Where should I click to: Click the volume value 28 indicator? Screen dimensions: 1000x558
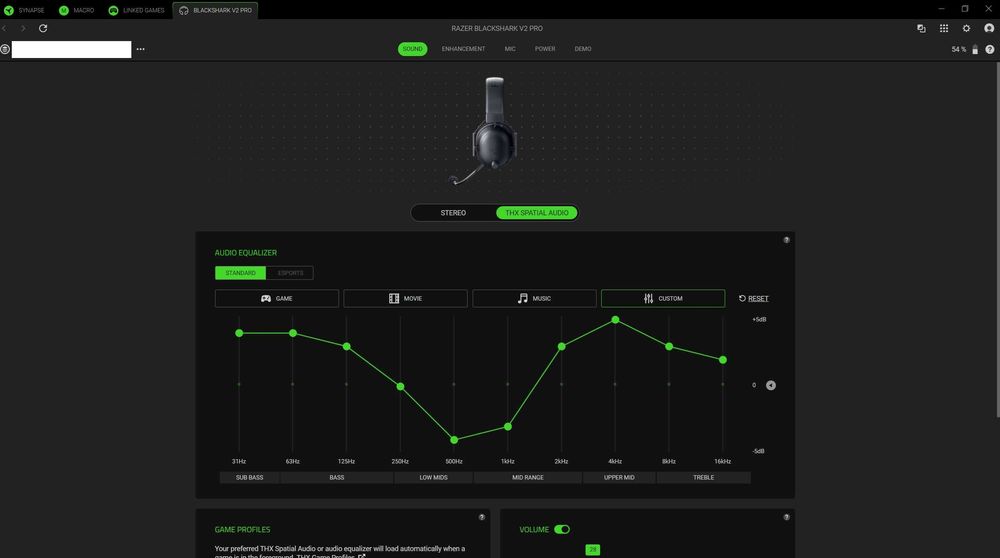(x=592, y=549)
